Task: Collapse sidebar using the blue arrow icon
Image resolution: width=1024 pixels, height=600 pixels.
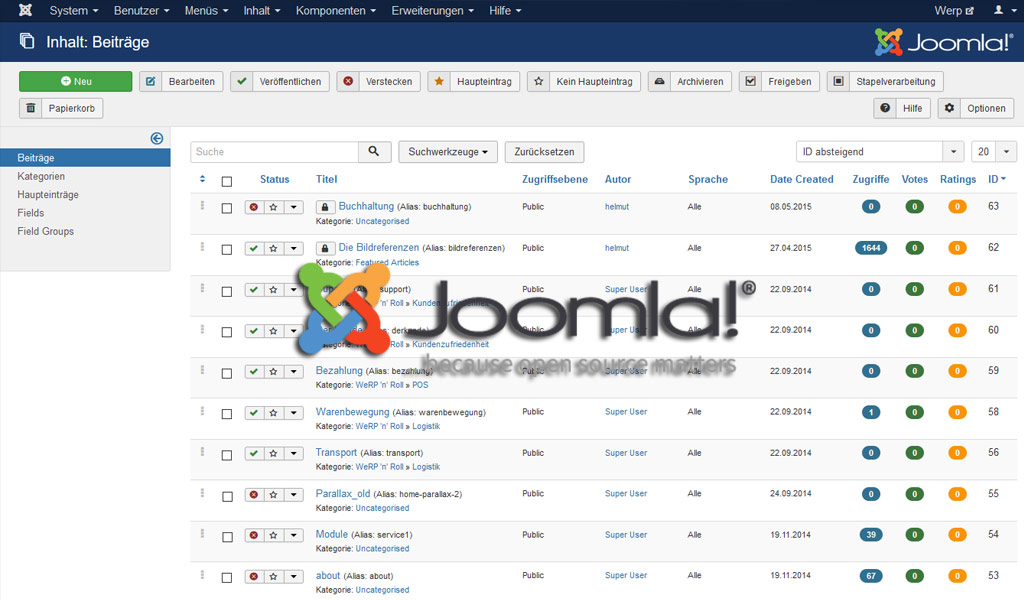Action: click(x=157, y=139)
